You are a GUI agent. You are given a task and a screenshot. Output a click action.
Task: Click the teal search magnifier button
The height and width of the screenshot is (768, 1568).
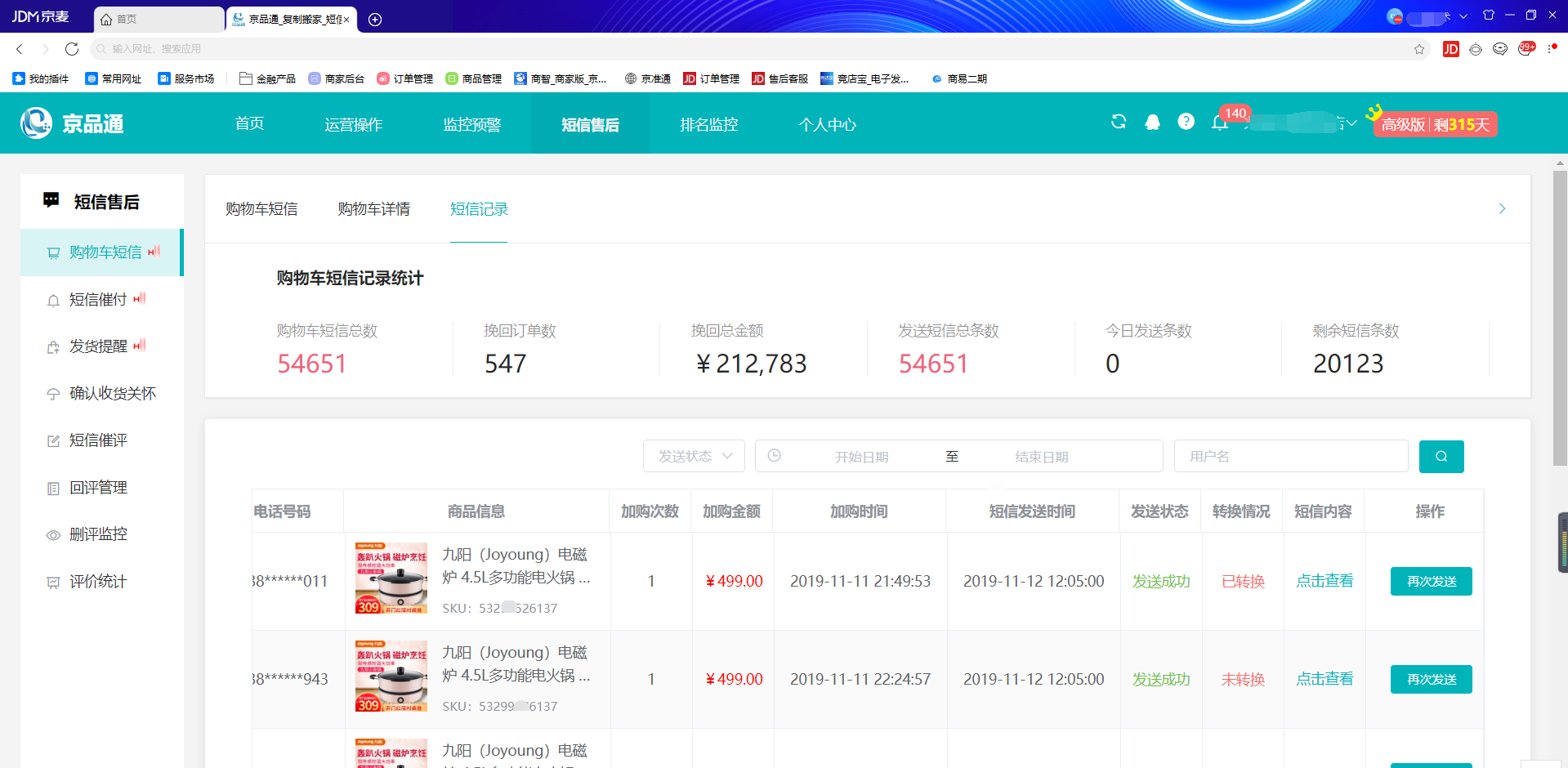click(1441, 457)
